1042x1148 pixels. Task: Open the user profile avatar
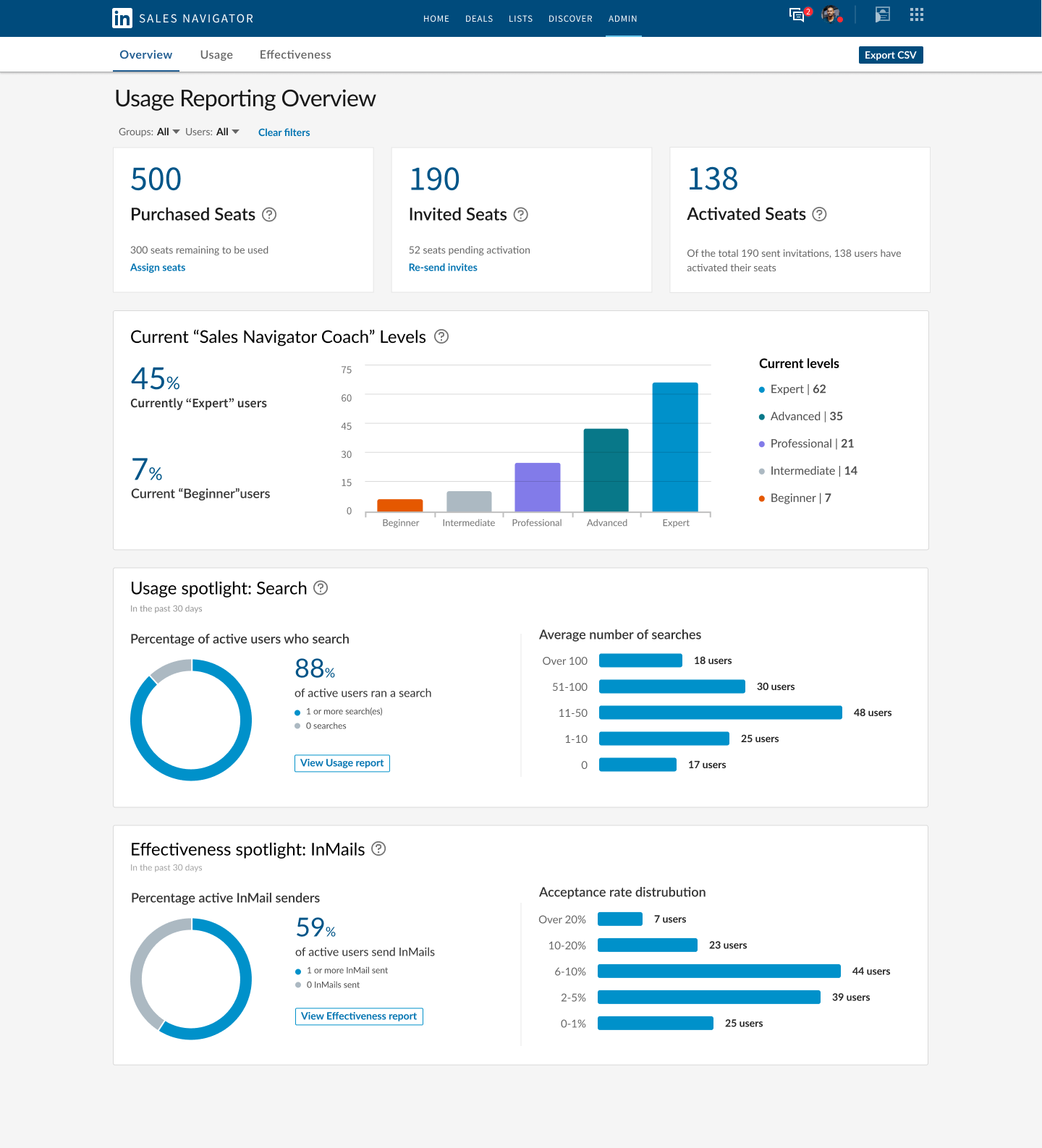[831, 14]
